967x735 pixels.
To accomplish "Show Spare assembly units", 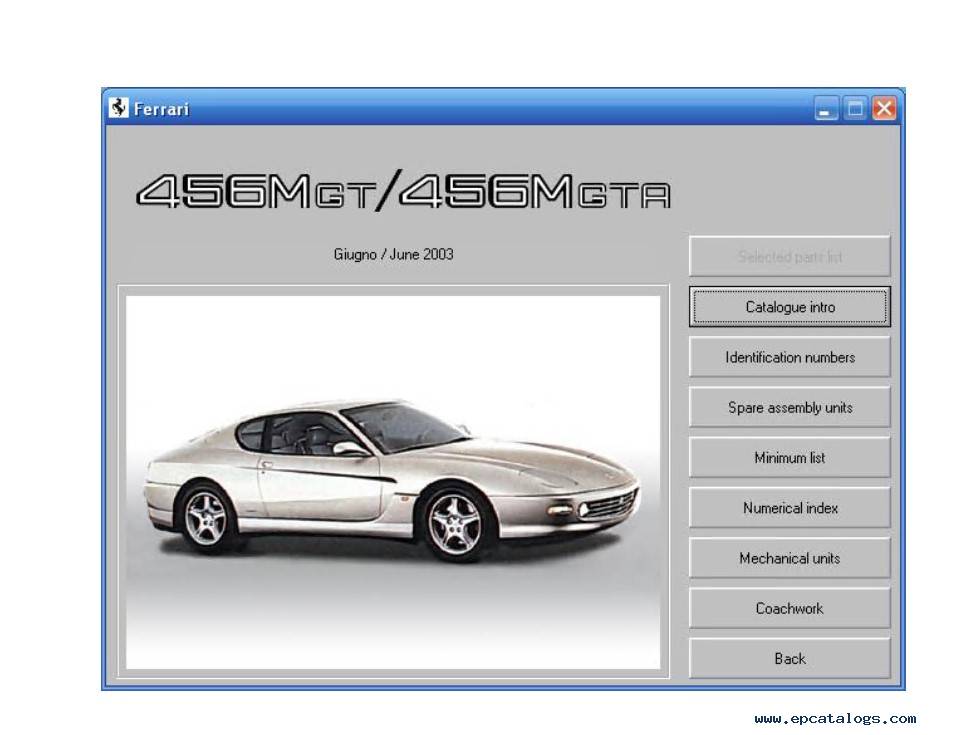I will click(x=789, y=408).
